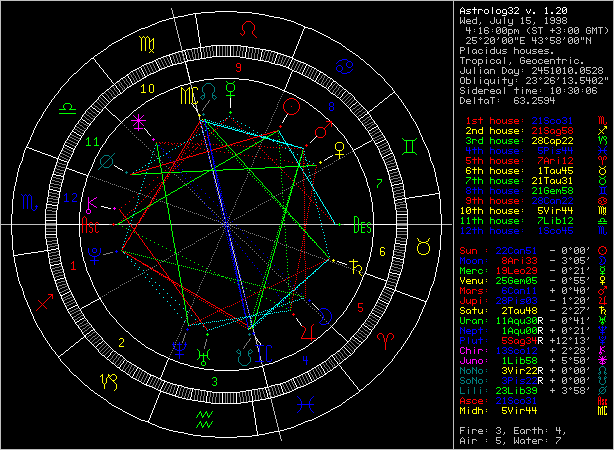The width and height of the screenshot is (614, 450).
Task: Click the Aries glyph beside 5th house row
Action: 603,161
